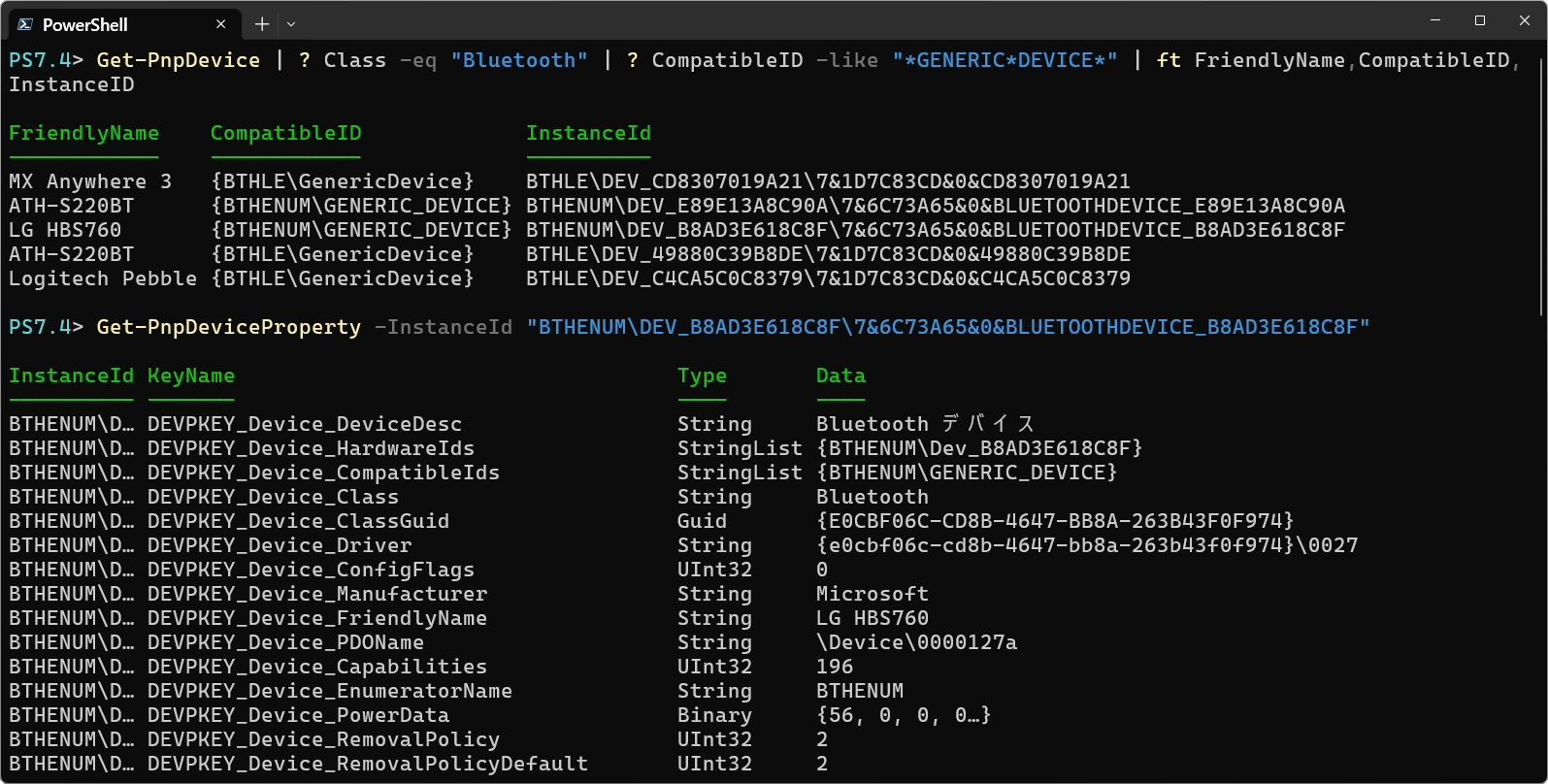The width and height of the screenshot is (1548, 784).
Task: Maximize the terminal window
Action: coord(1480,20)
